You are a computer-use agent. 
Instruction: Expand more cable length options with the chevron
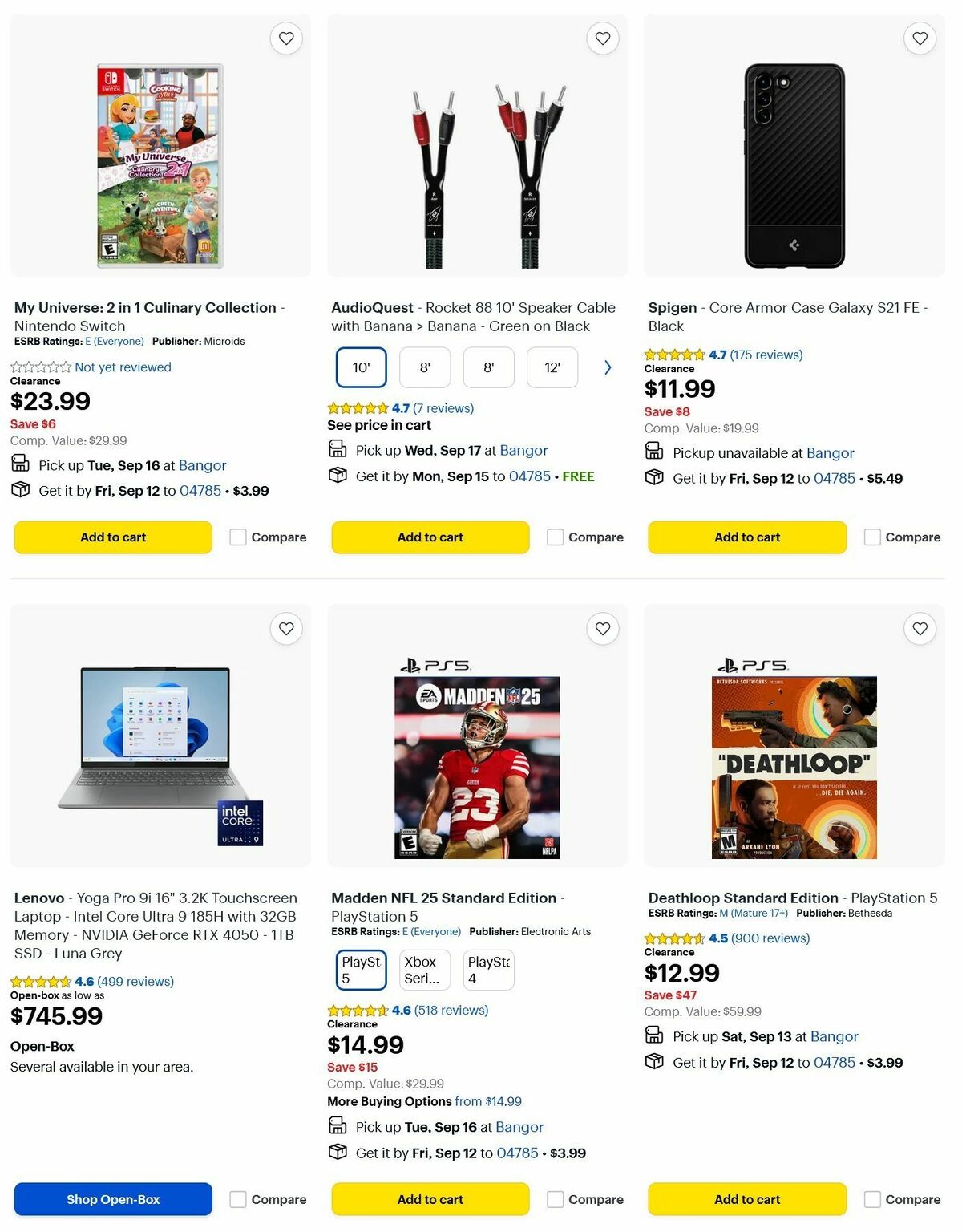(x=607, y=367)
